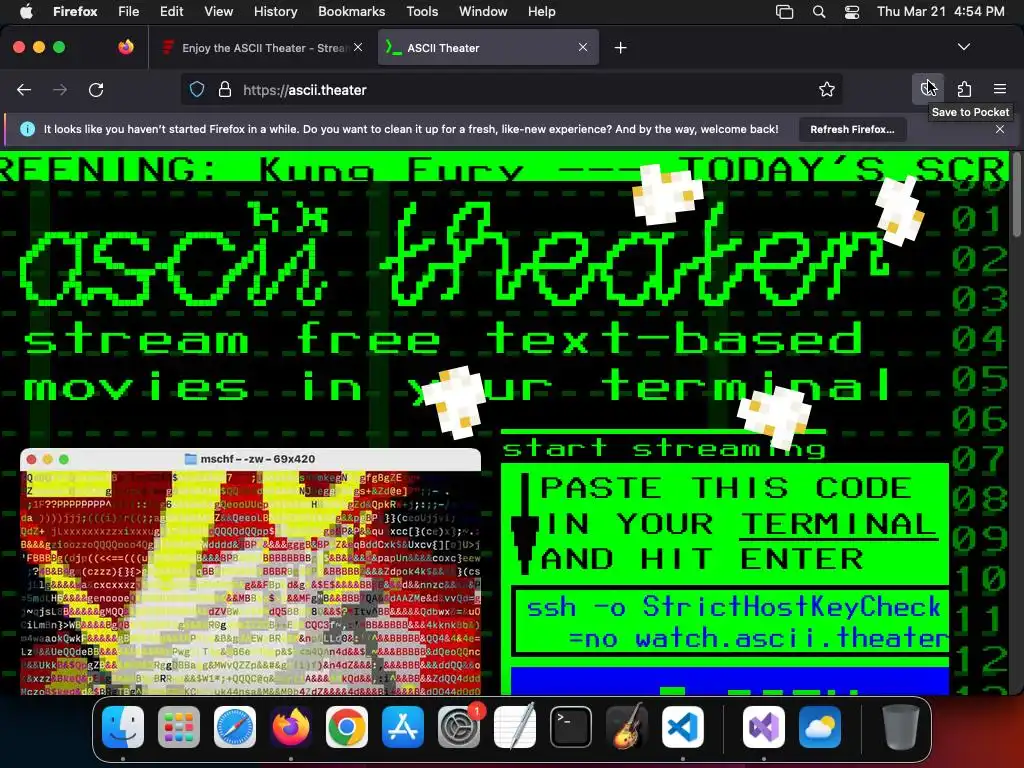Open the View menu
Viewport: 1024px width, 768px height.
[218, 11]
